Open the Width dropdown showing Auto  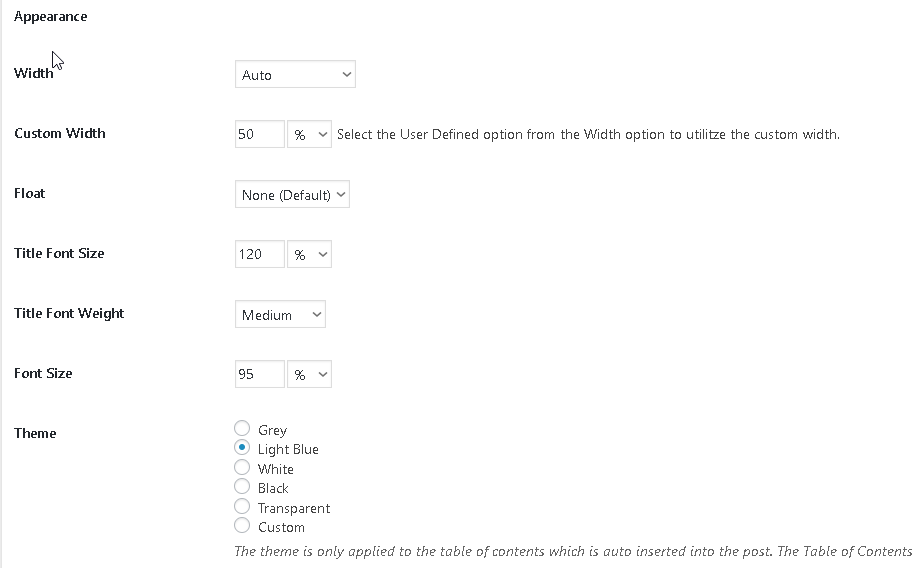click(295, 74)
